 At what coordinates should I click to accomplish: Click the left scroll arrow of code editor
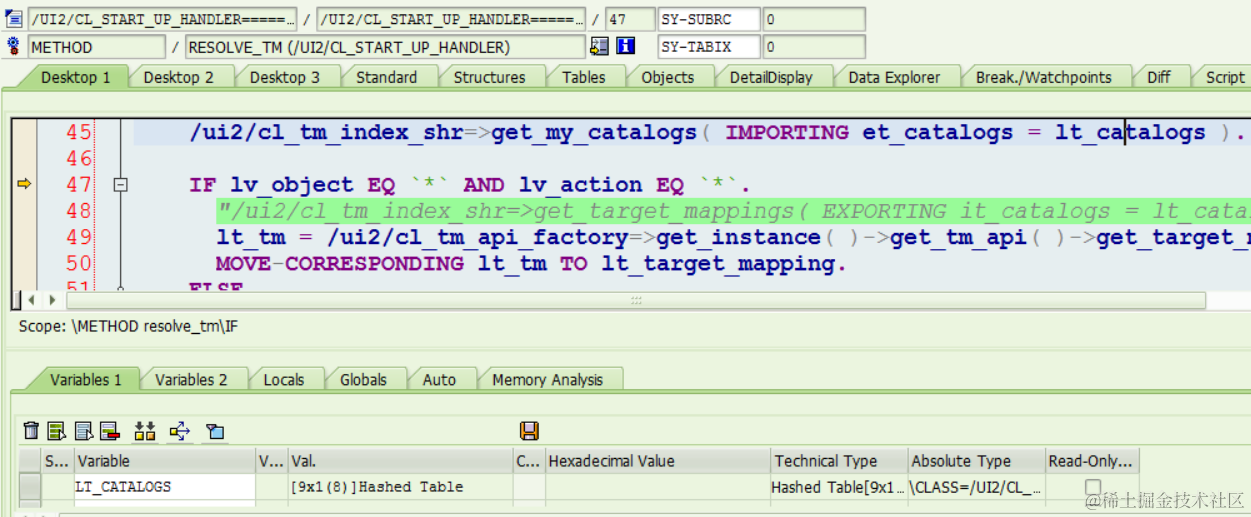pos(31,300)
